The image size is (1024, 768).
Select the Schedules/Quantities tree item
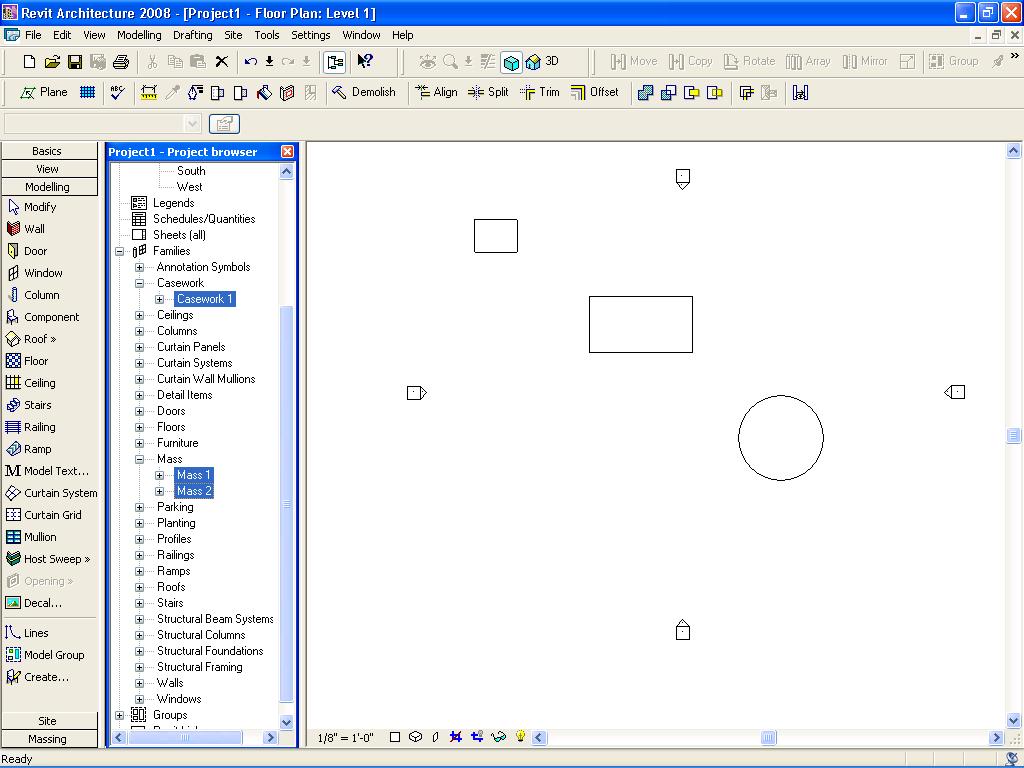pyautogui.click(x=204, y=219)
